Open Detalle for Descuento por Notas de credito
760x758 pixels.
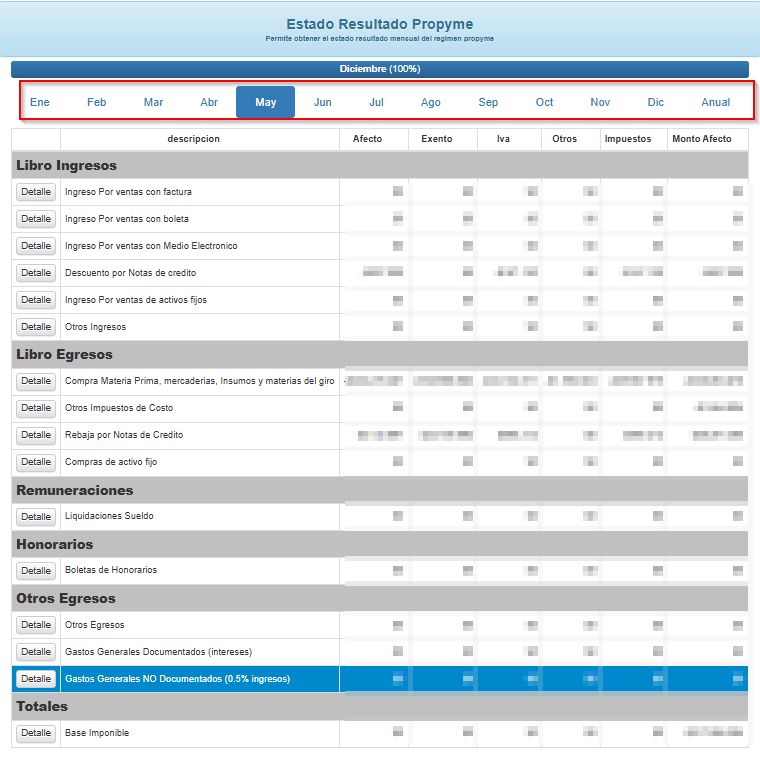(x=36, y=273)
